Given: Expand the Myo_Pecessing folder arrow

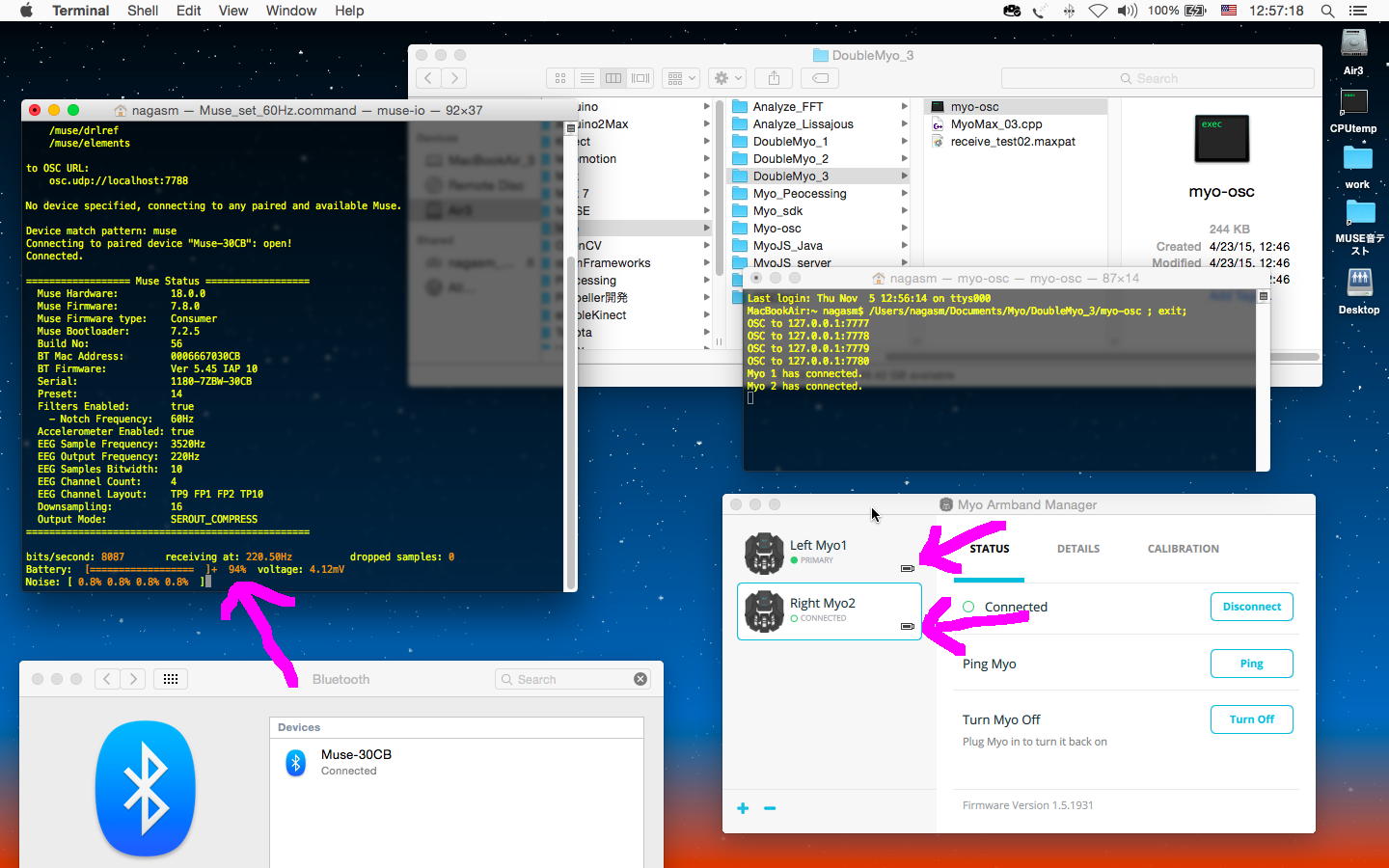Looking at the screenshot, I should tap(904, 194).
